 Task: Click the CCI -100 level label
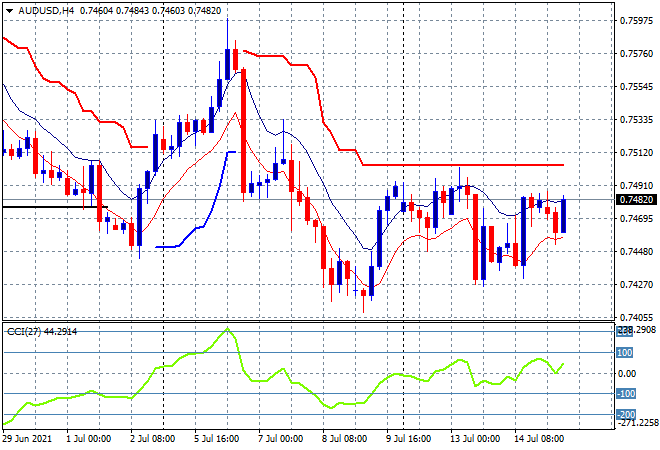coord(624,394)
